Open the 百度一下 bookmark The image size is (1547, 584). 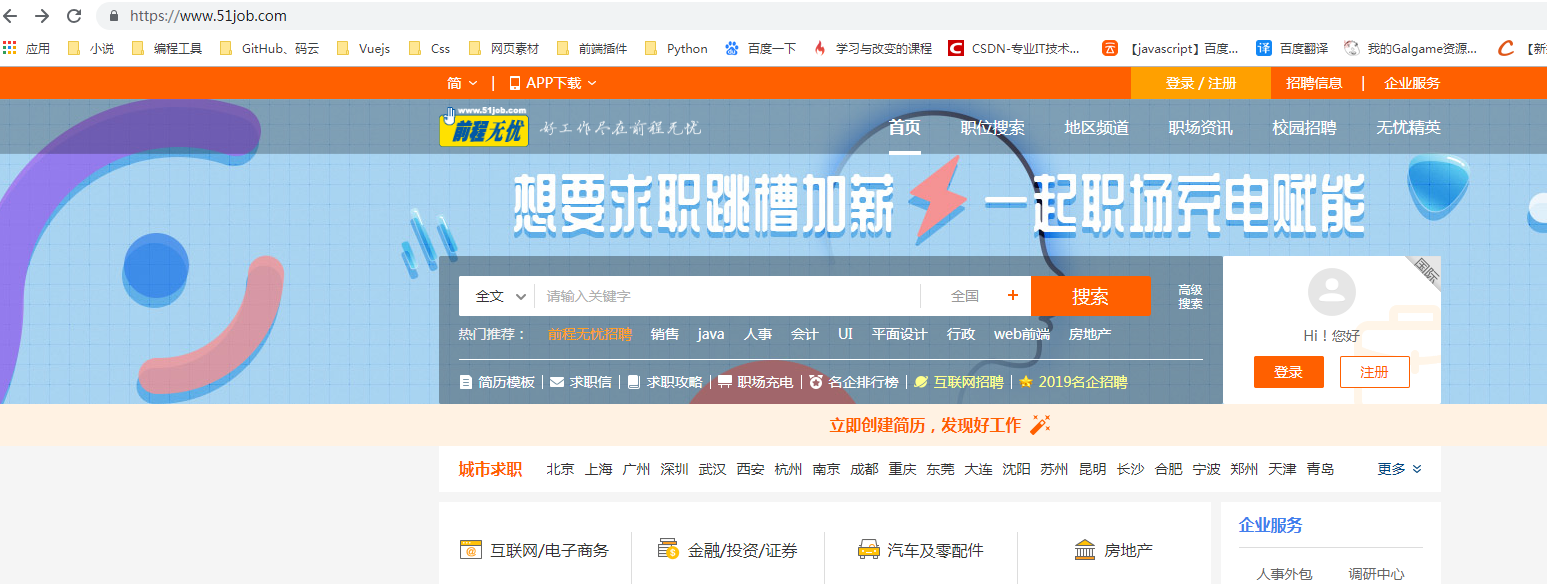click(760, 48)
